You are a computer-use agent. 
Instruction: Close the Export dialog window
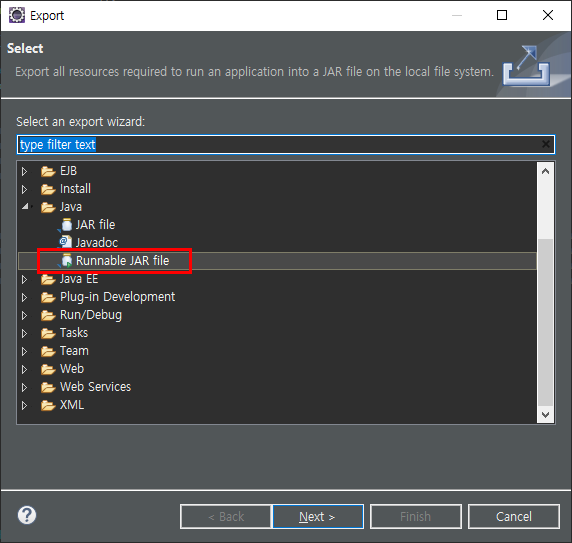coord(548,15)
